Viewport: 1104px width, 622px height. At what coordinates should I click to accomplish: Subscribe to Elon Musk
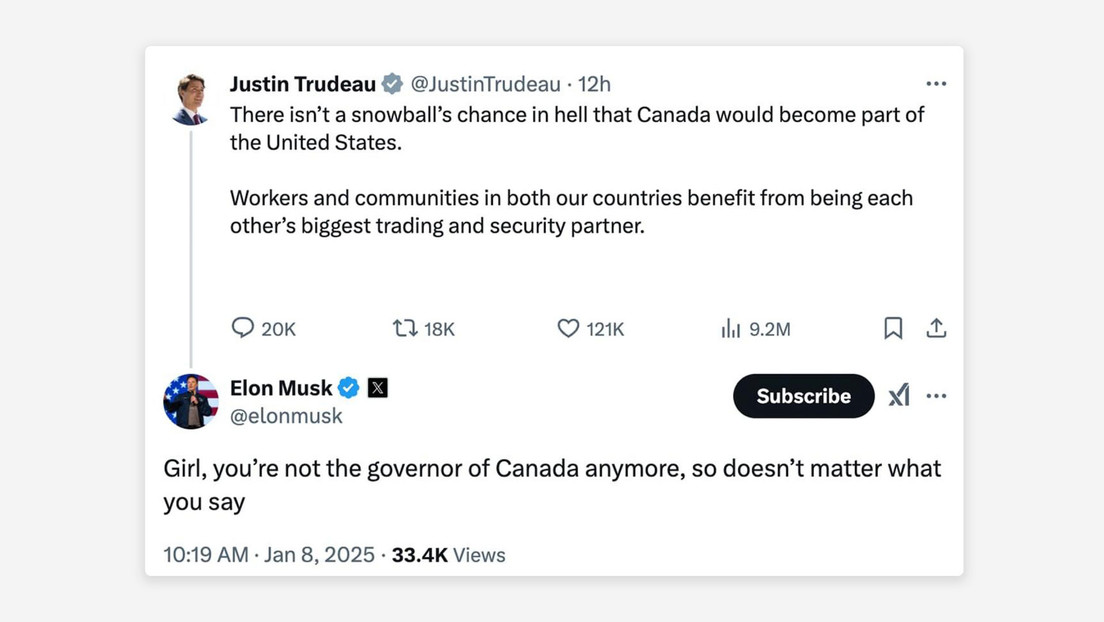pyautogui.click(x=803, y=396)
